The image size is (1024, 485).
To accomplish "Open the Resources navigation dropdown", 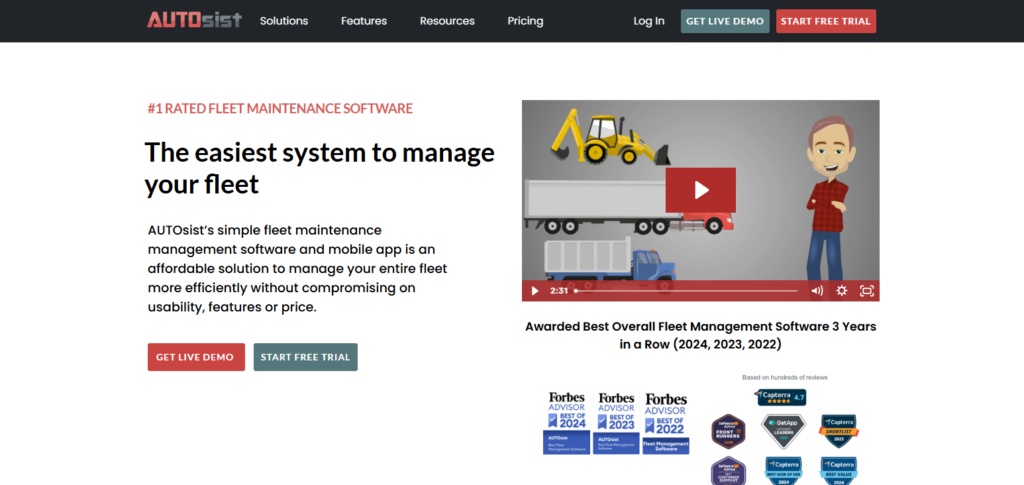I will [x=447, y=21].
